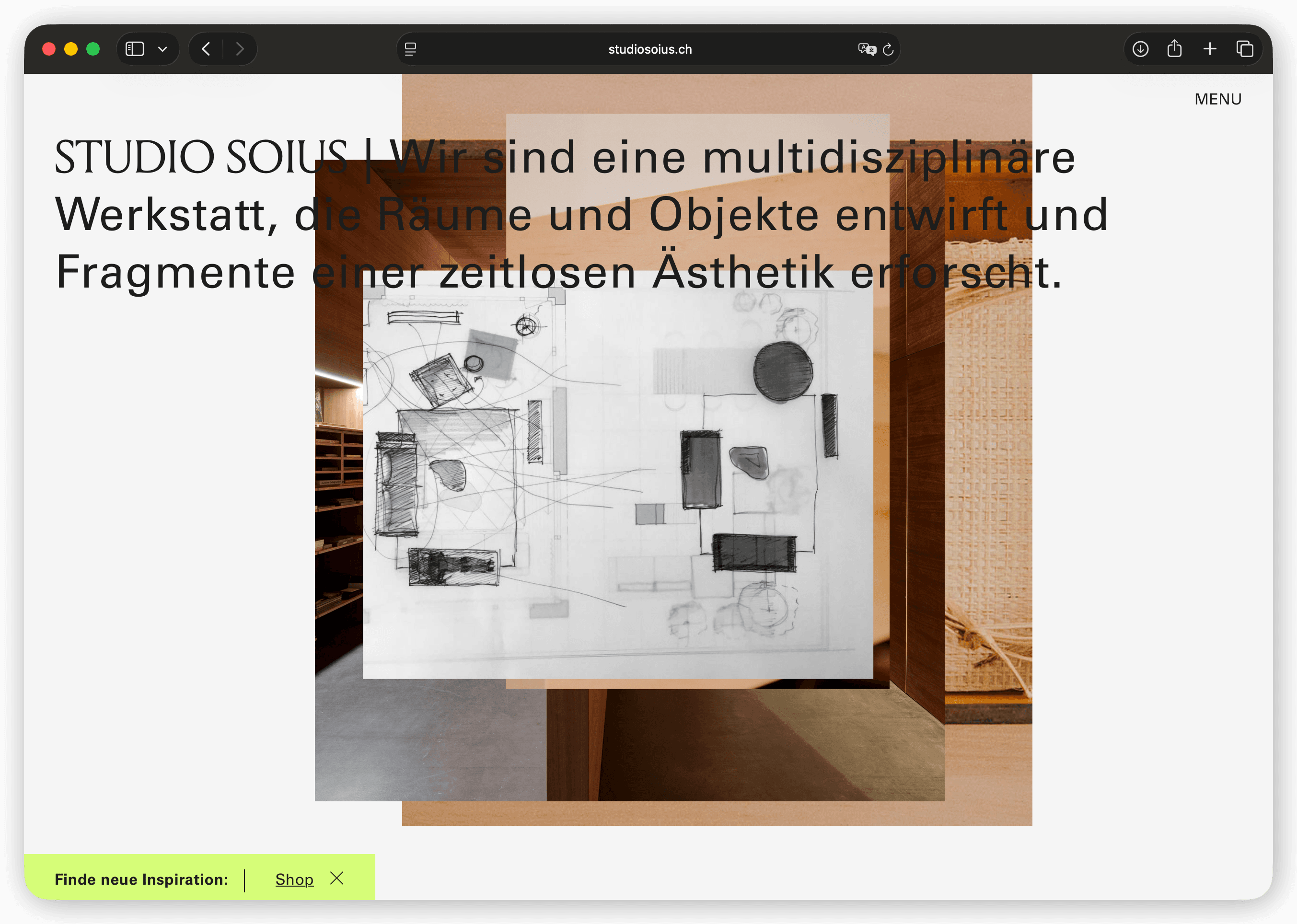
Task: Click the 'Finde neue Inspiration:' banner text
Action: pyautogui.click(x=142, y=879)
